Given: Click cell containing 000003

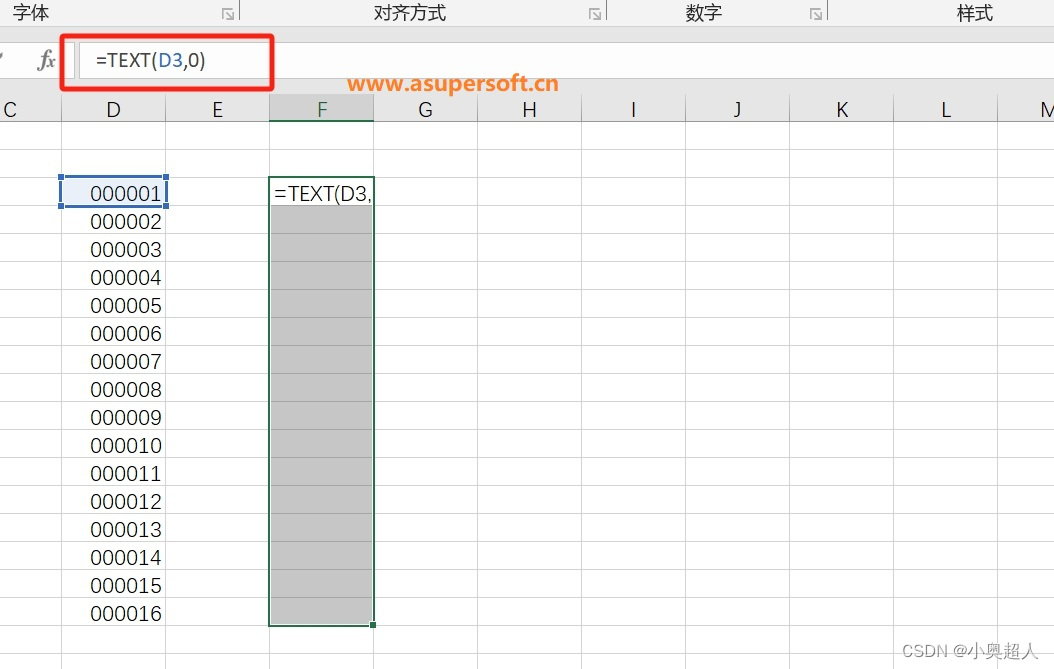Looking at the screenshot, I should pos(113,249).
